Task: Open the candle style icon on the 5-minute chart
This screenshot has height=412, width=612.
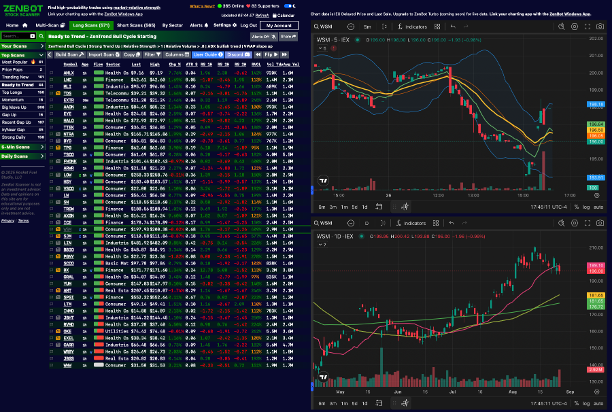Action: (x=384, y=27)
